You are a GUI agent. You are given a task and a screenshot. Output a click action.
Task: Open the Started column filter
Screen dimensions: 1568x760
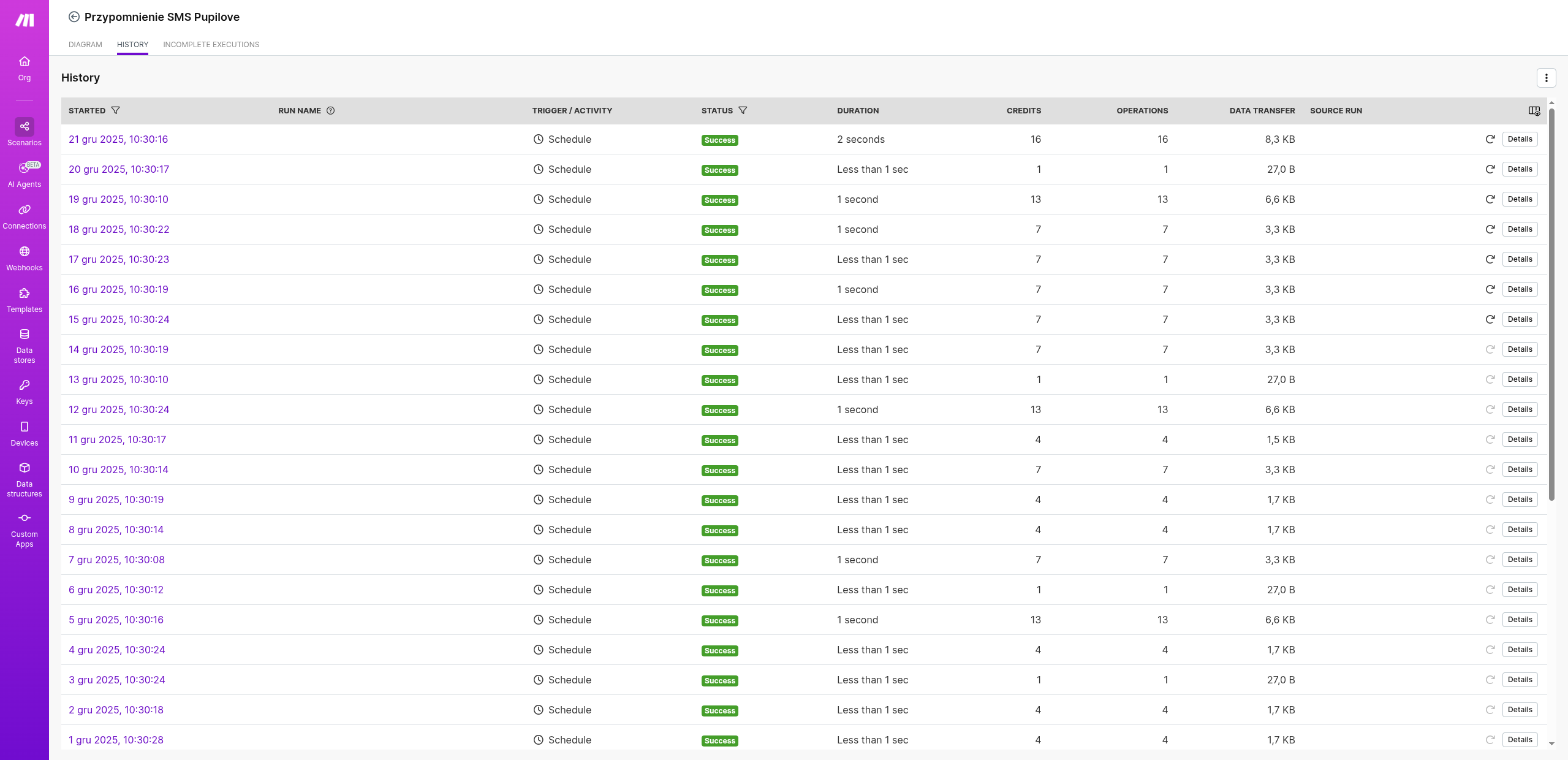tap(115, 111)
